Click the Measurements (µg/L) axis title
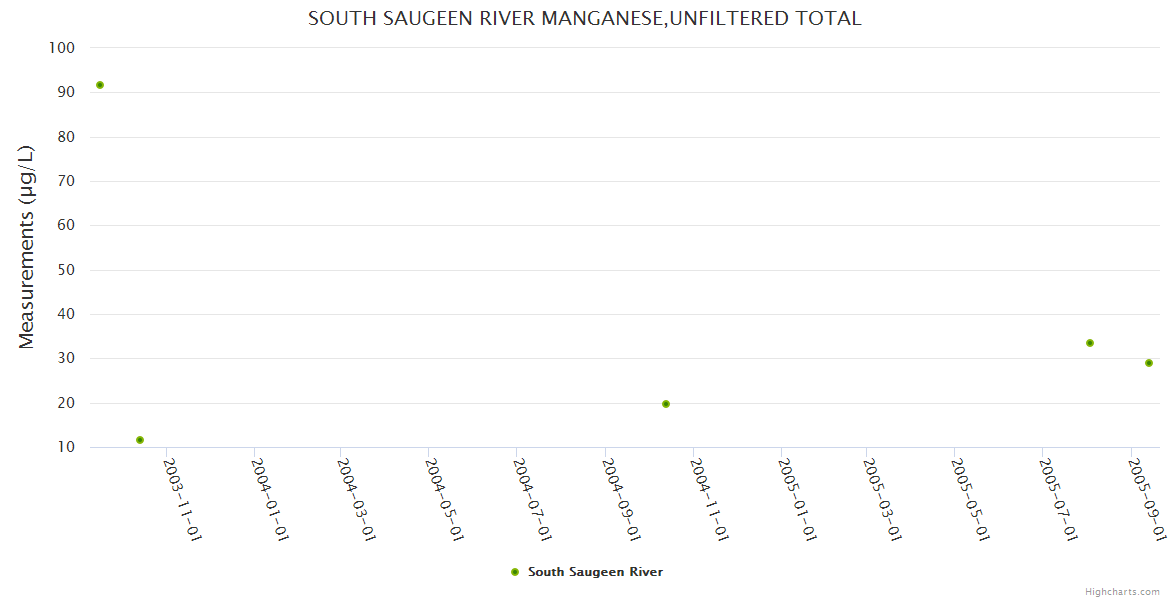Viewport: 1170px width, 600px height. click(27, 247)
